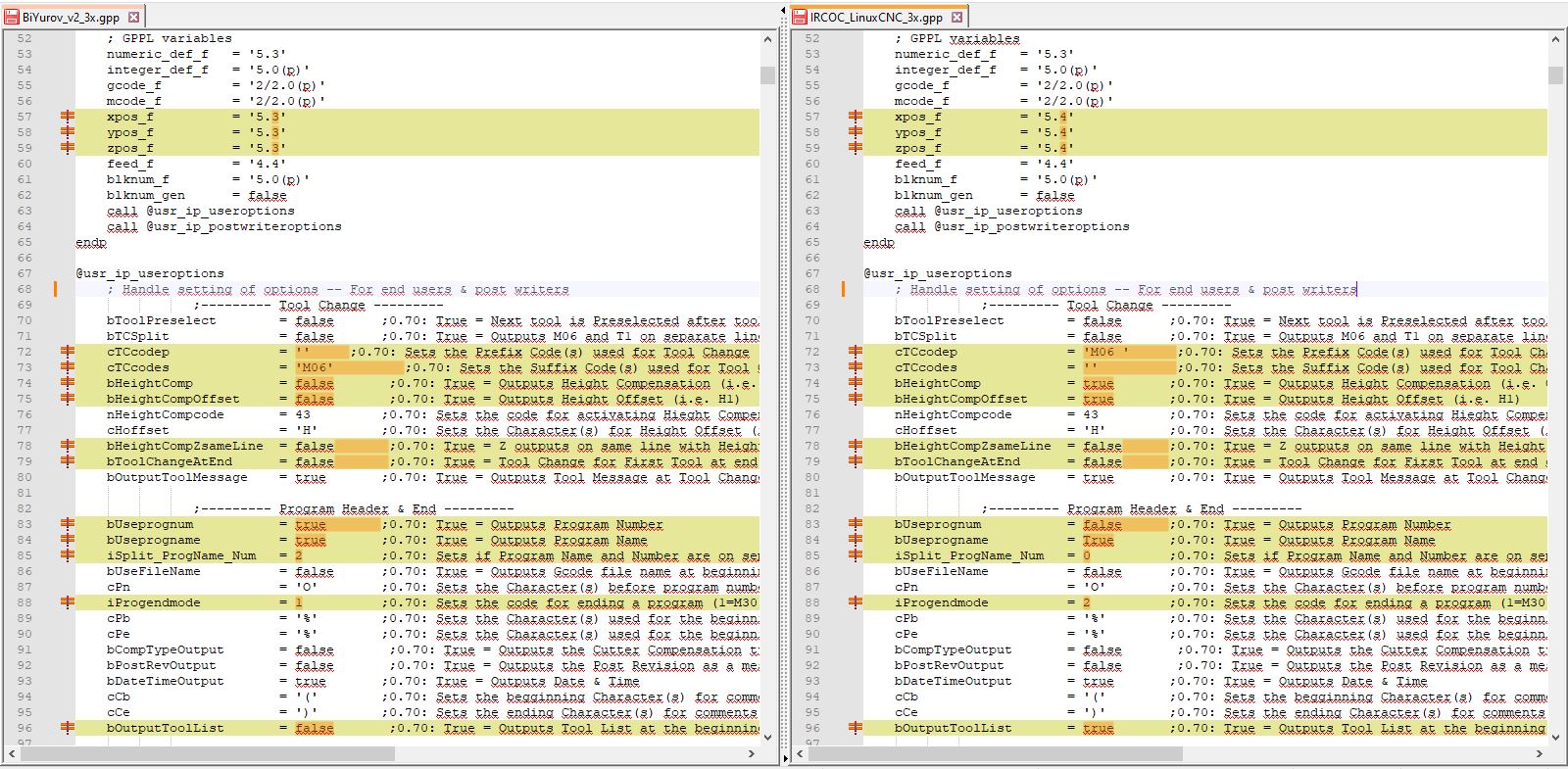Switch to the BiYurov_v2_3x.gpp tab

click(73, 17)
